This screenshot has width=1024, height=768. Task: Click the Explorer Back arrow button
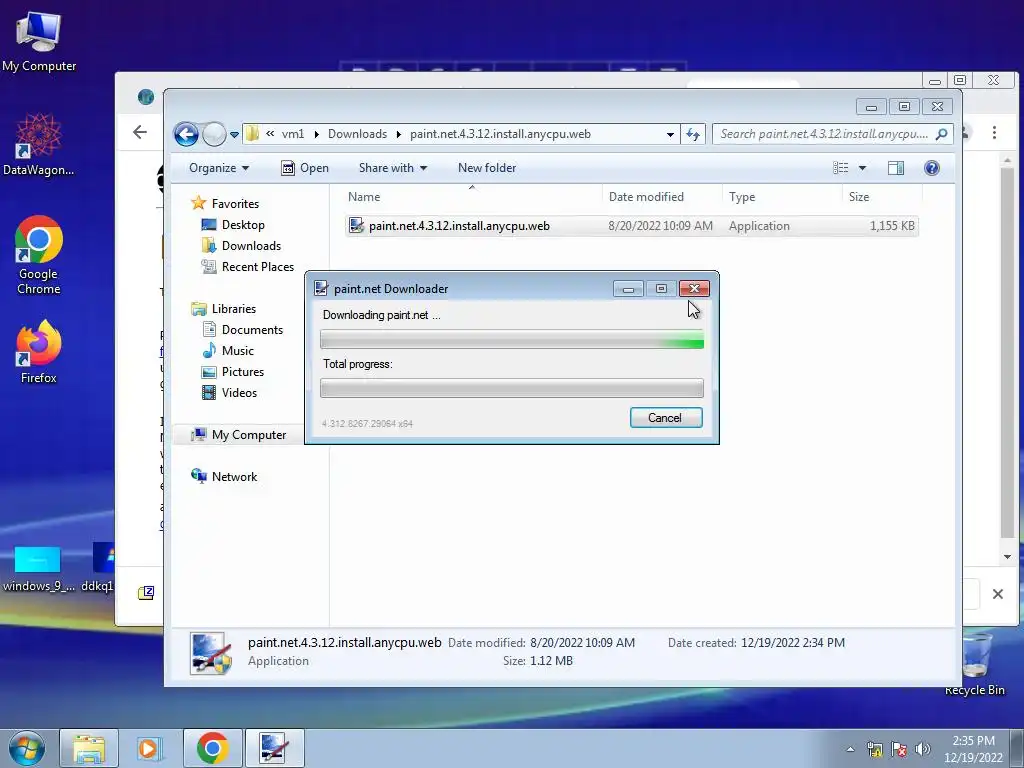pyautogui.click(x=186, y=135)
